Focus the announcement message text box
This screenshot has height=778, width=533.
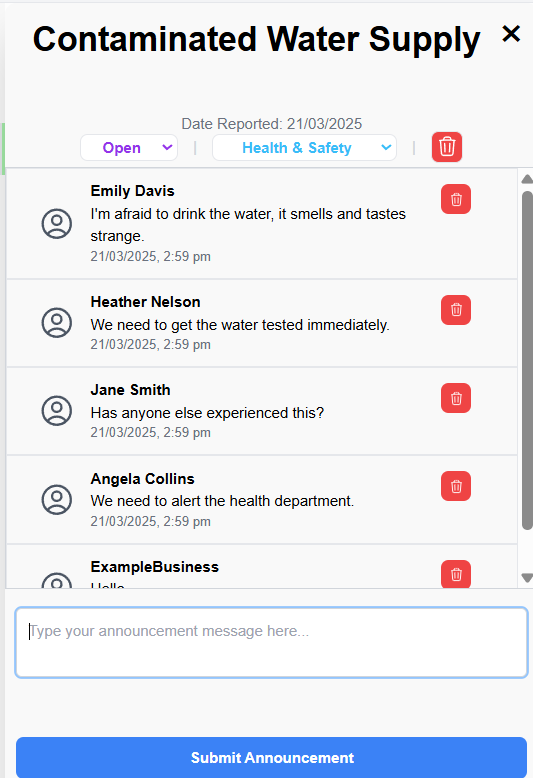pos(271,643)
